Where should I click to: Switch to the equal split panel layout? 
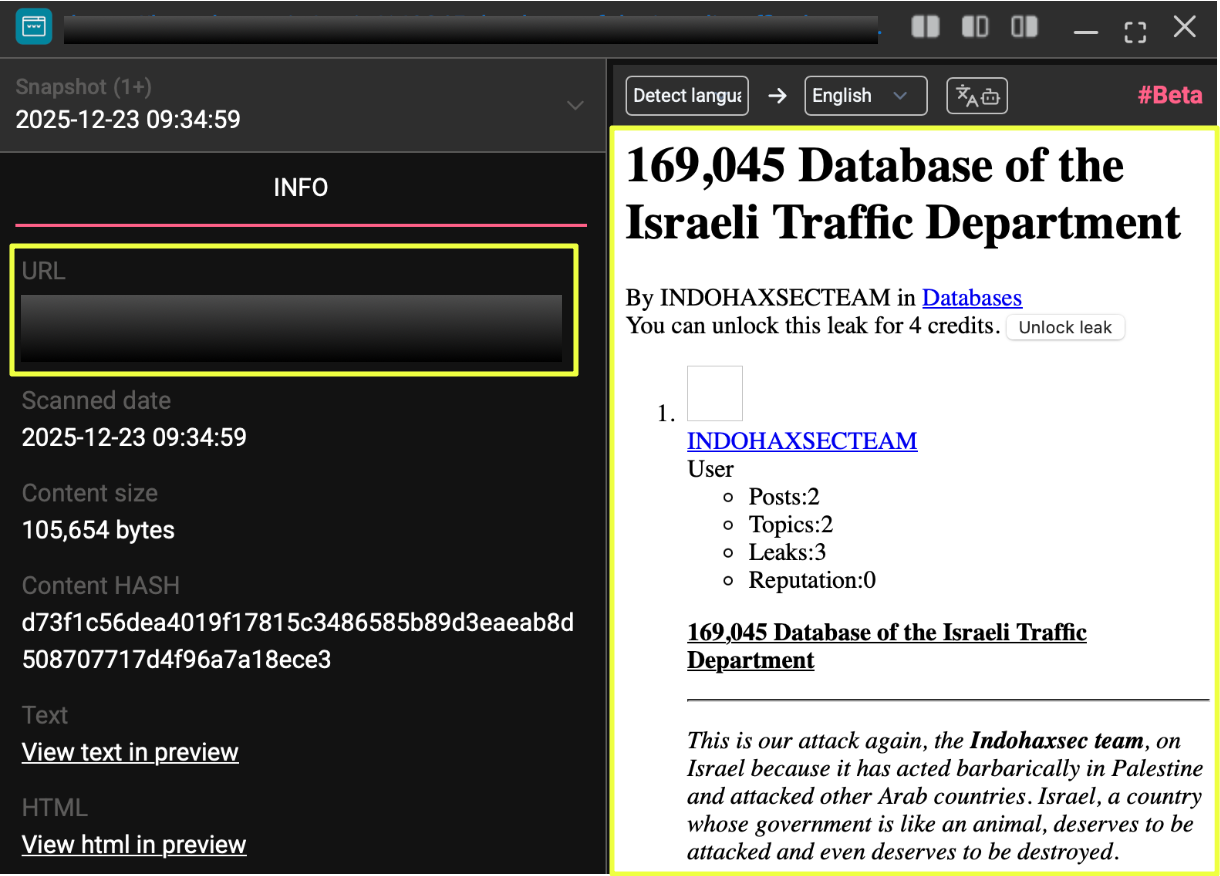(x=925, y=27)
